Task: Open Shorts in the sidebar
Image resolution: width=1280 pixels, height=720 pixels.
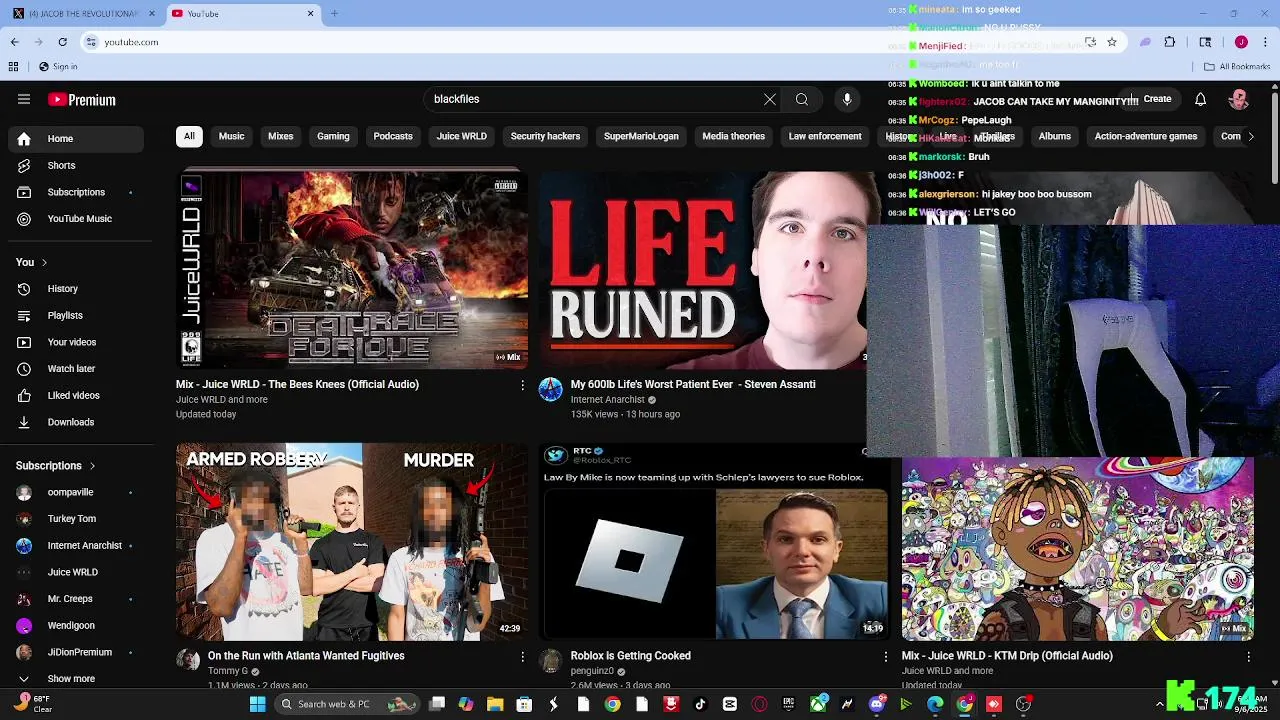Action: 76,165
